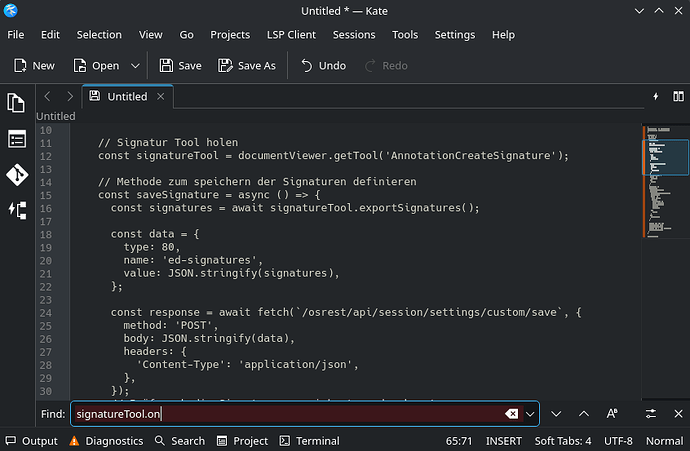The width and height of the screenshot is (690, 451).
Task: Expand the Open recent files dropdown arrow
Action: point(135,66)
